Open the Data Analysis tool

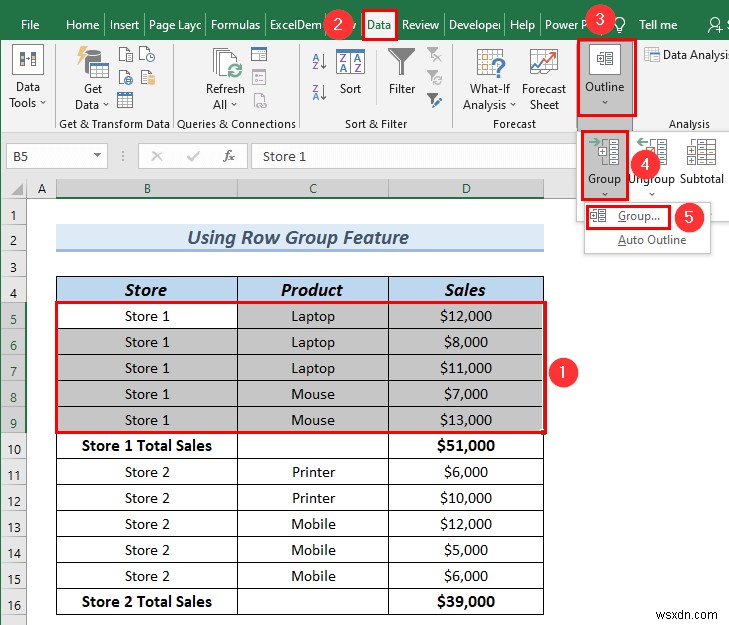(x=686, y=55)
